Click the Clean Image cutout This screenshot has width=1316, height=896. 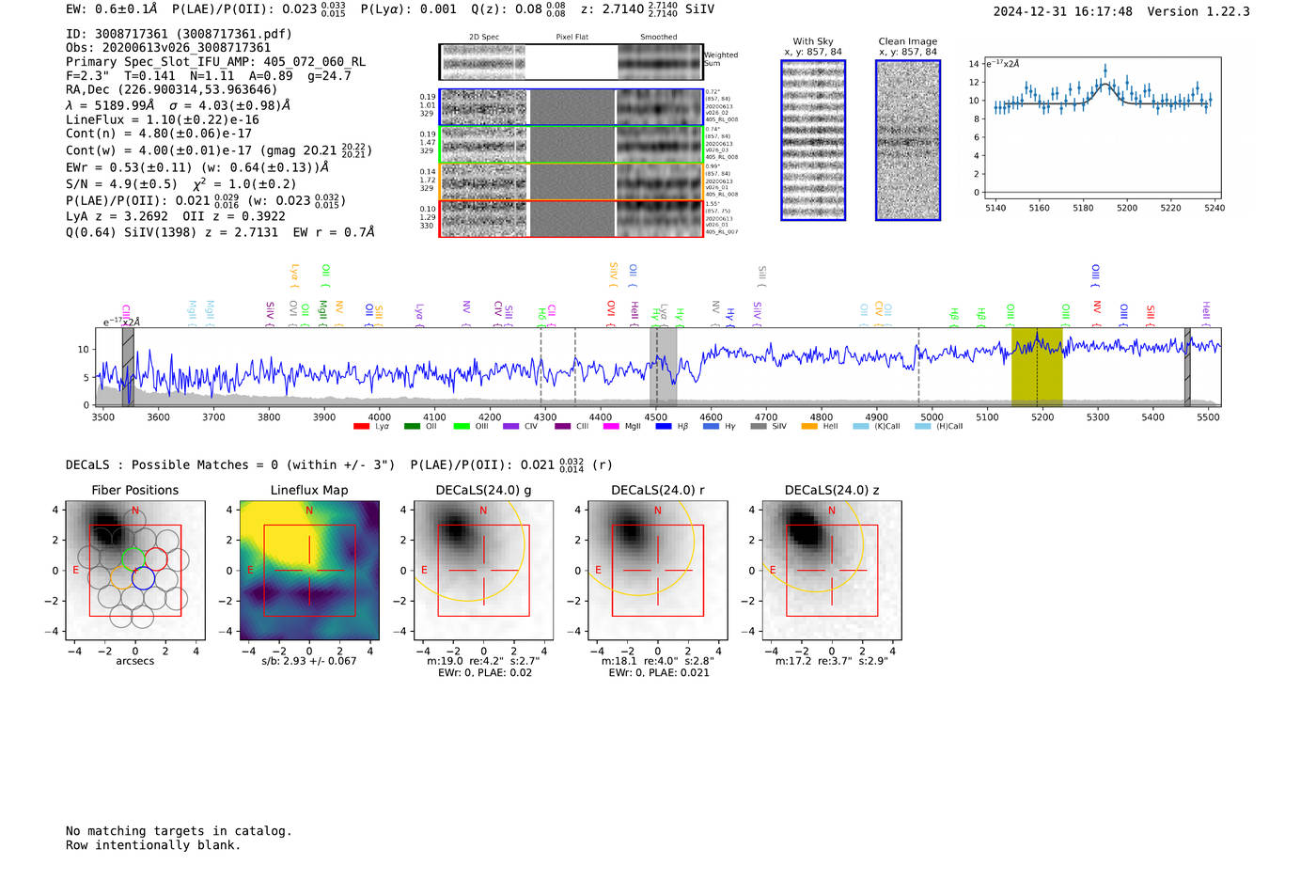908,140
